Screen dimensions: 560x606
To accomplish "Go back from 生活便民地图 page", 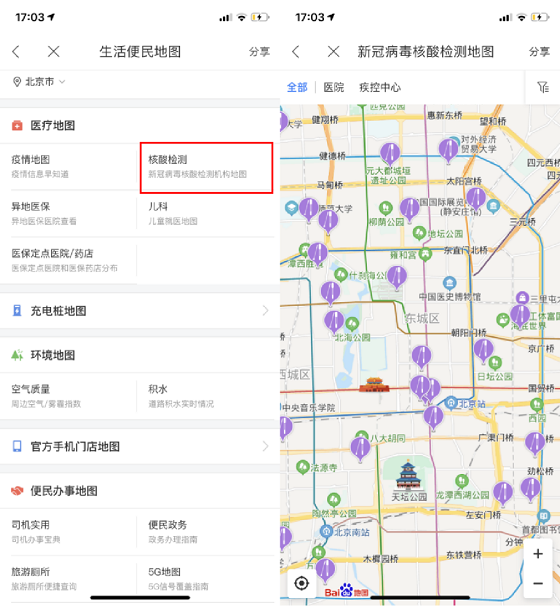I will (x=16, y=51).
